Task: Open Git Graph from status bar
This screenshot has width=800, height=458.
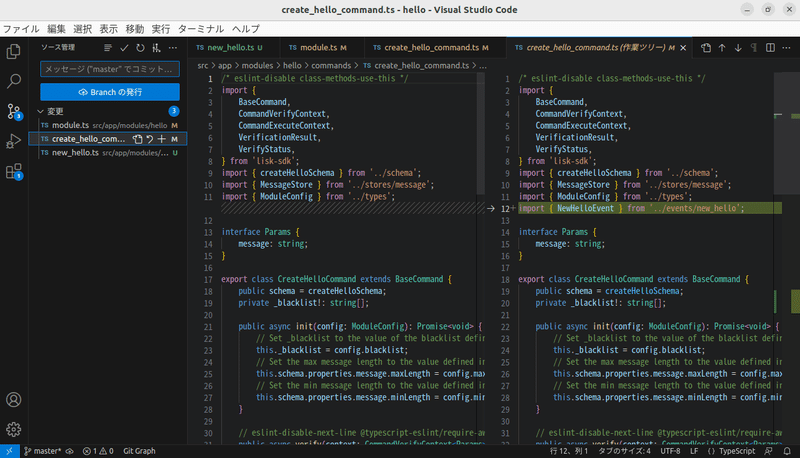Action: 139,451
